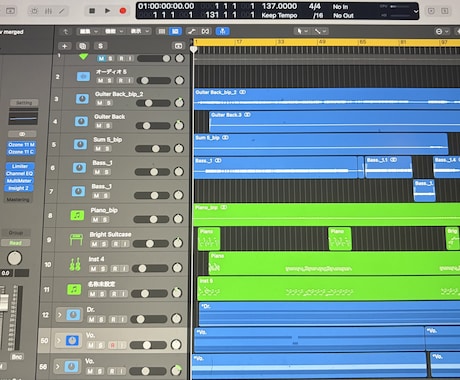Toggle the blue catch playhead icon

(222, 31)
